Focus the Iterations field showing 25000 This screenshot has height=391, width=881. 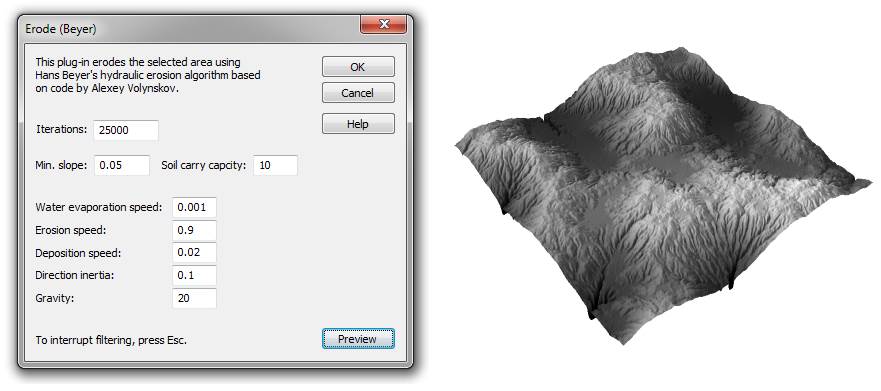(x=126, y=130)
